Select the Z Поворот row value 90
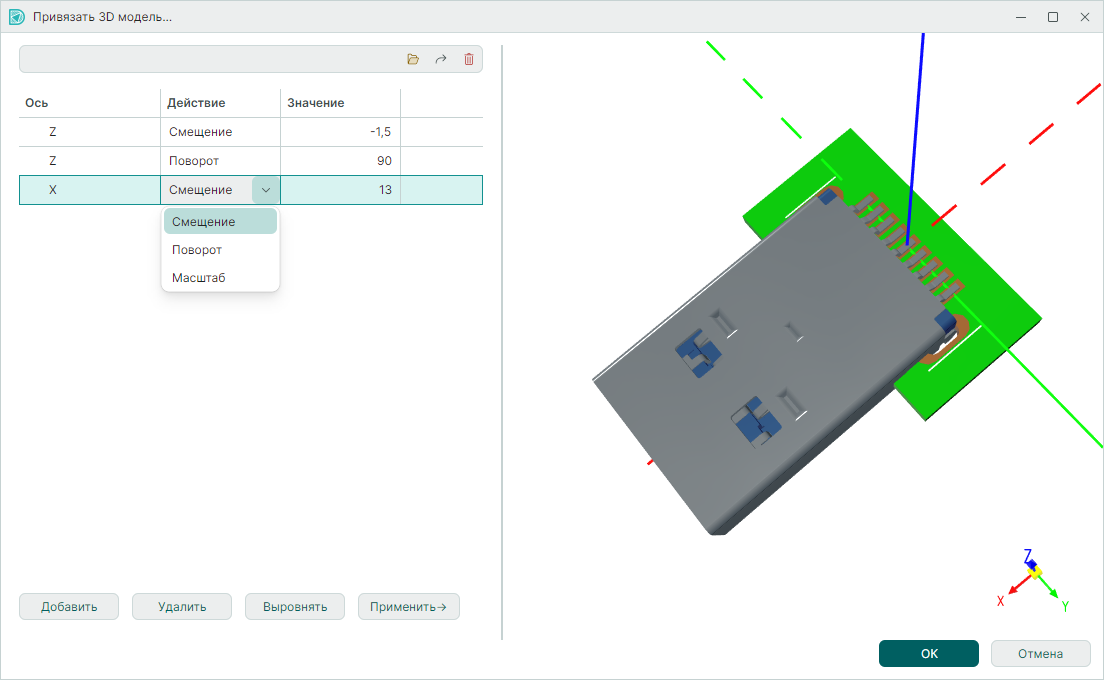The height and width of the screenshot is (680, 1104). [x=340, y=161]
